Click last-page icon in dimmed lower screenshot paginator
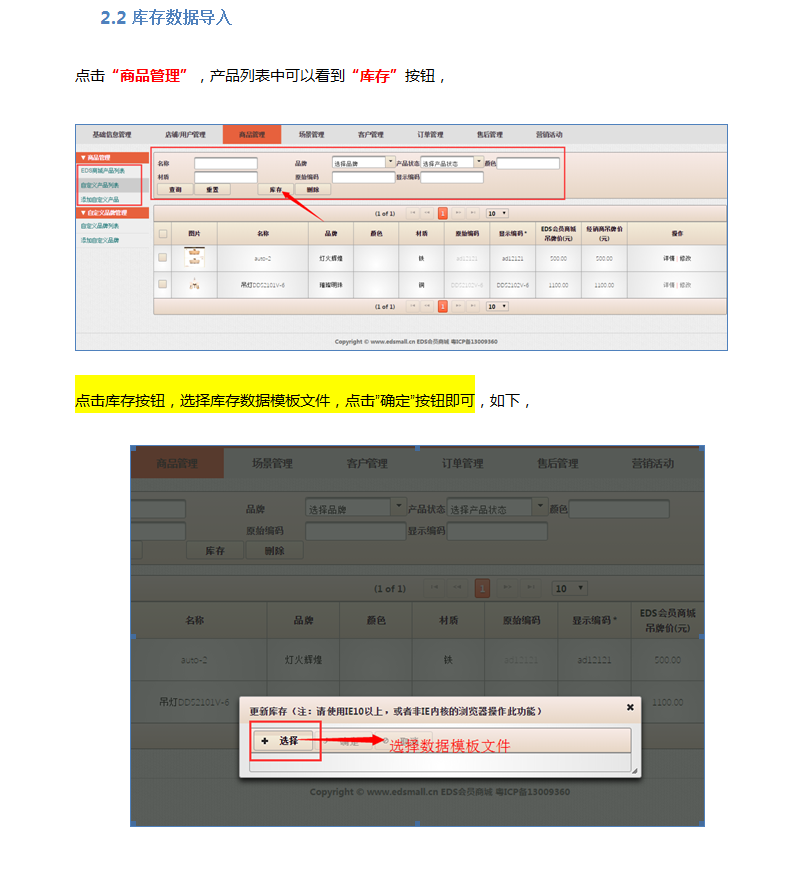Image resolution: width=800 pixels, height=869 pixels. tap(531, 588)
